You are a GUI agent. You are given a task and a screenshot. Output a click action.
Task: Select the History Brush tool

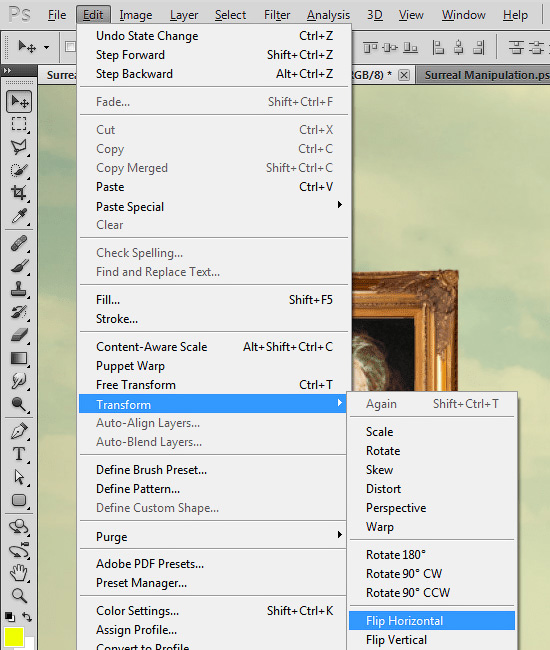click(x=19, y=312)
